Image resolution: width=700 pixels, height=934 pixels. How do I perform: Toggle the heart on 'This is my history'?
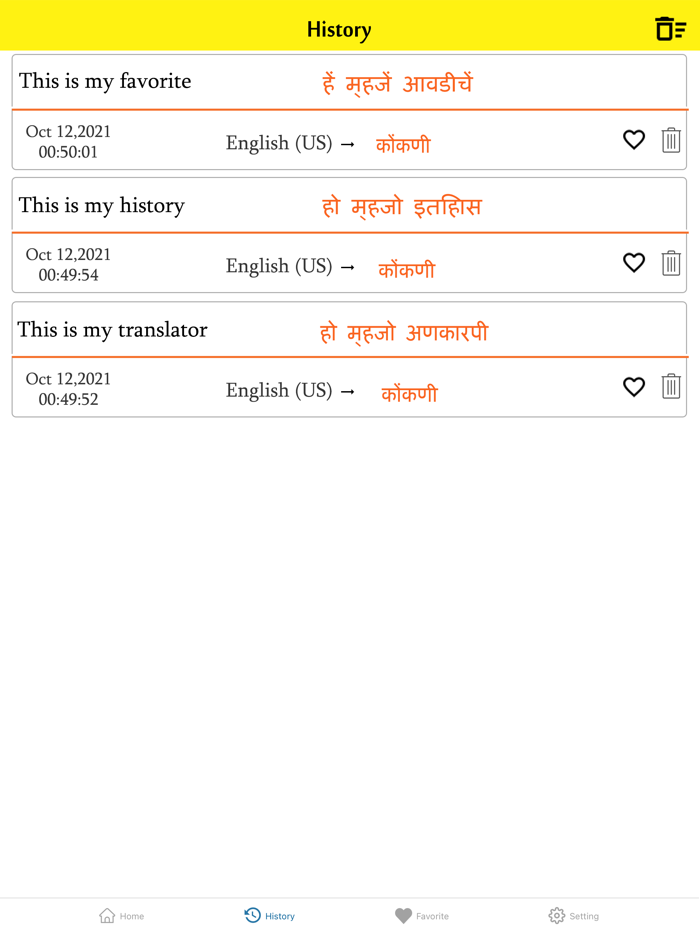634,263
